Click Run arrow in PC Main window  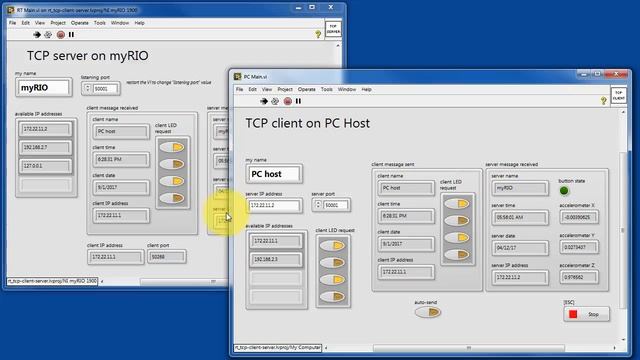click(264, 101)
